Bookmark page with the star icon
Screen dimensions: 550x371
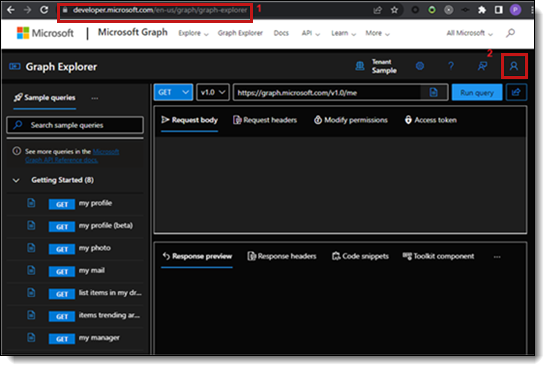394,10
